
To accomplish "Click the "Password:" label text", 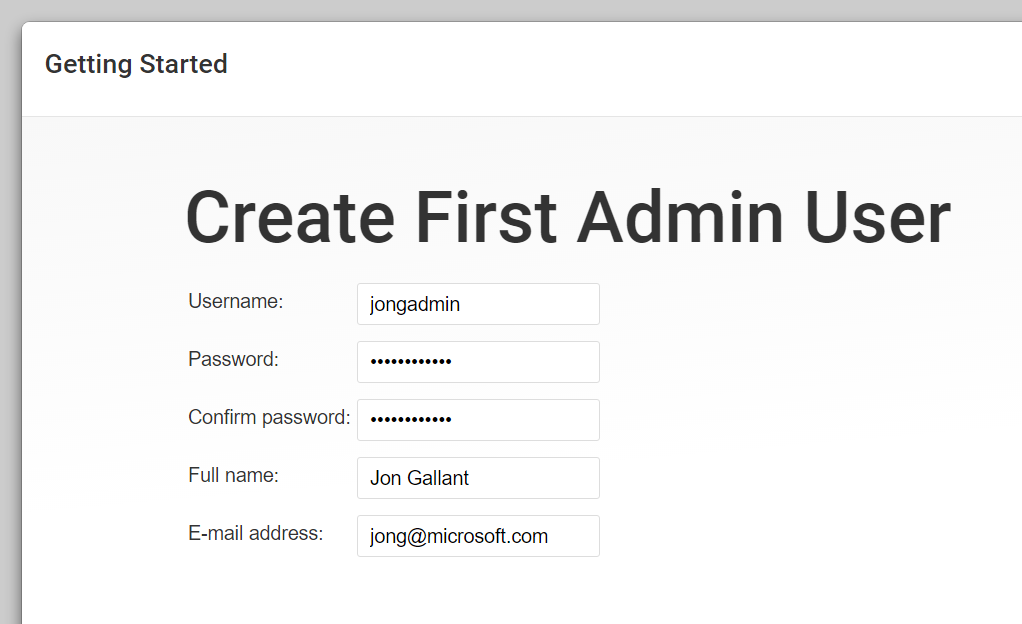I will pyautogui.click(x=233, y=359).
